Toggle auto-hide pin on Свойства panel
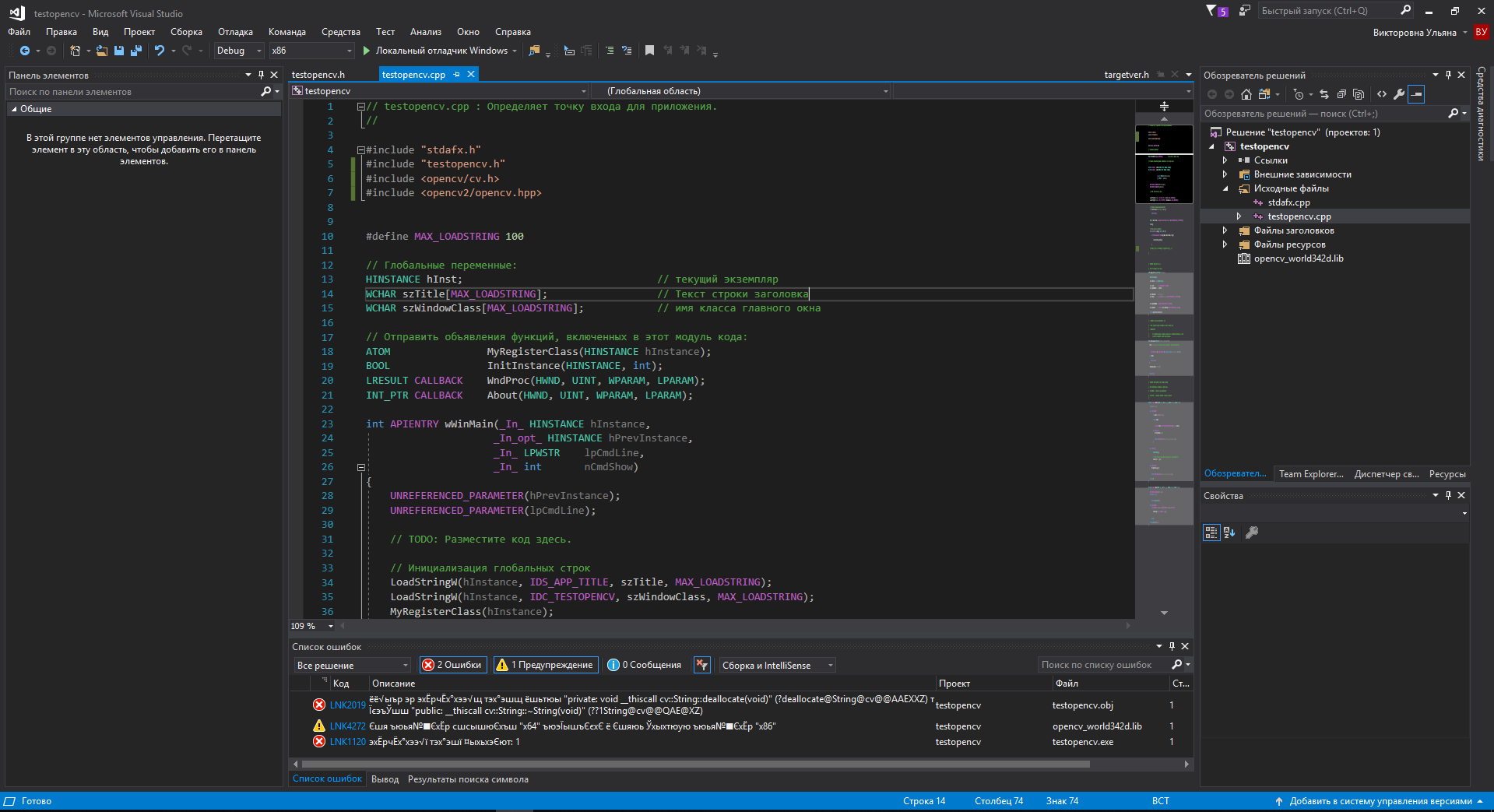Image resolution: width=1494 pixels, height=812 pixels. 1448,495
